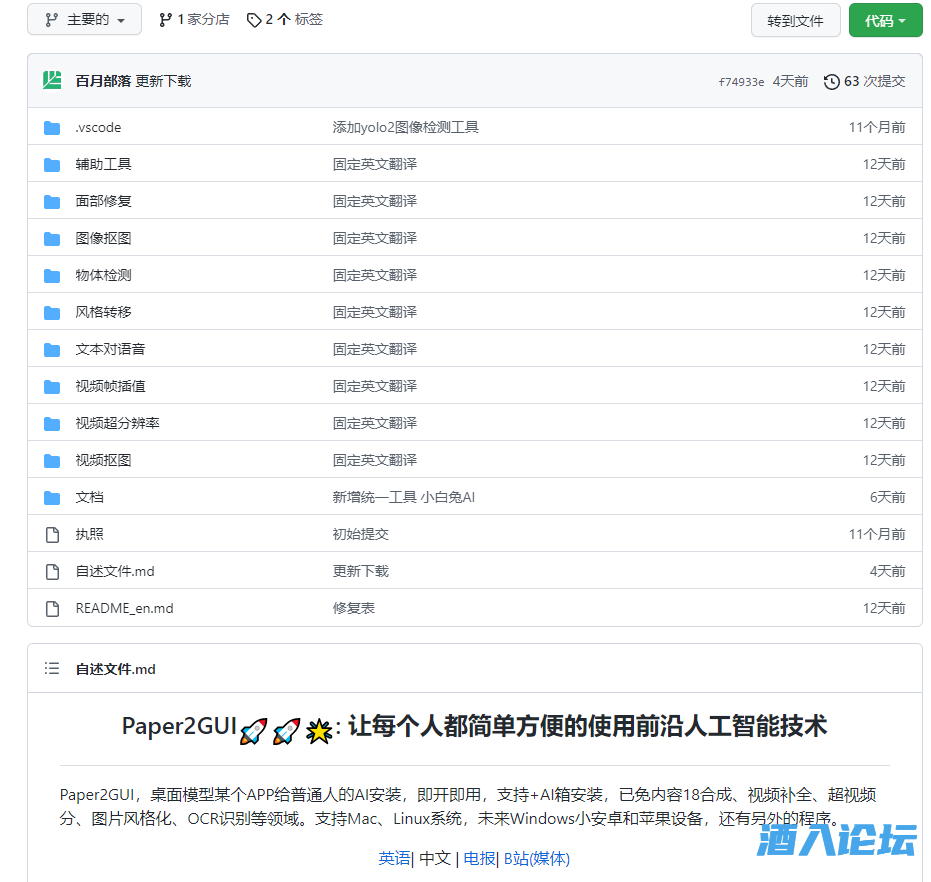The image size is (931, 882).
Task: Click the file icon next to 执照
Action: (52, 535)
